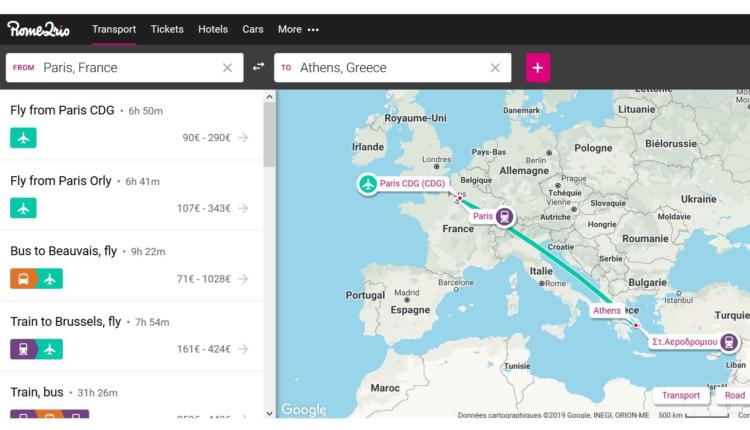Click the Paris train station marker icon
The image size is (750, 430).
[x=504, y=216]
